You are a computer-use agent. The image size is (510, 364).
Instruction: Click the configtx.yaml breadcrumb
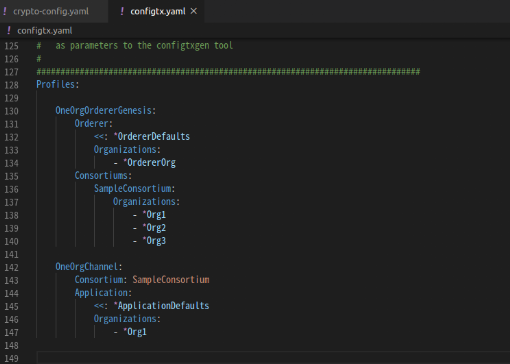[45, 31]
